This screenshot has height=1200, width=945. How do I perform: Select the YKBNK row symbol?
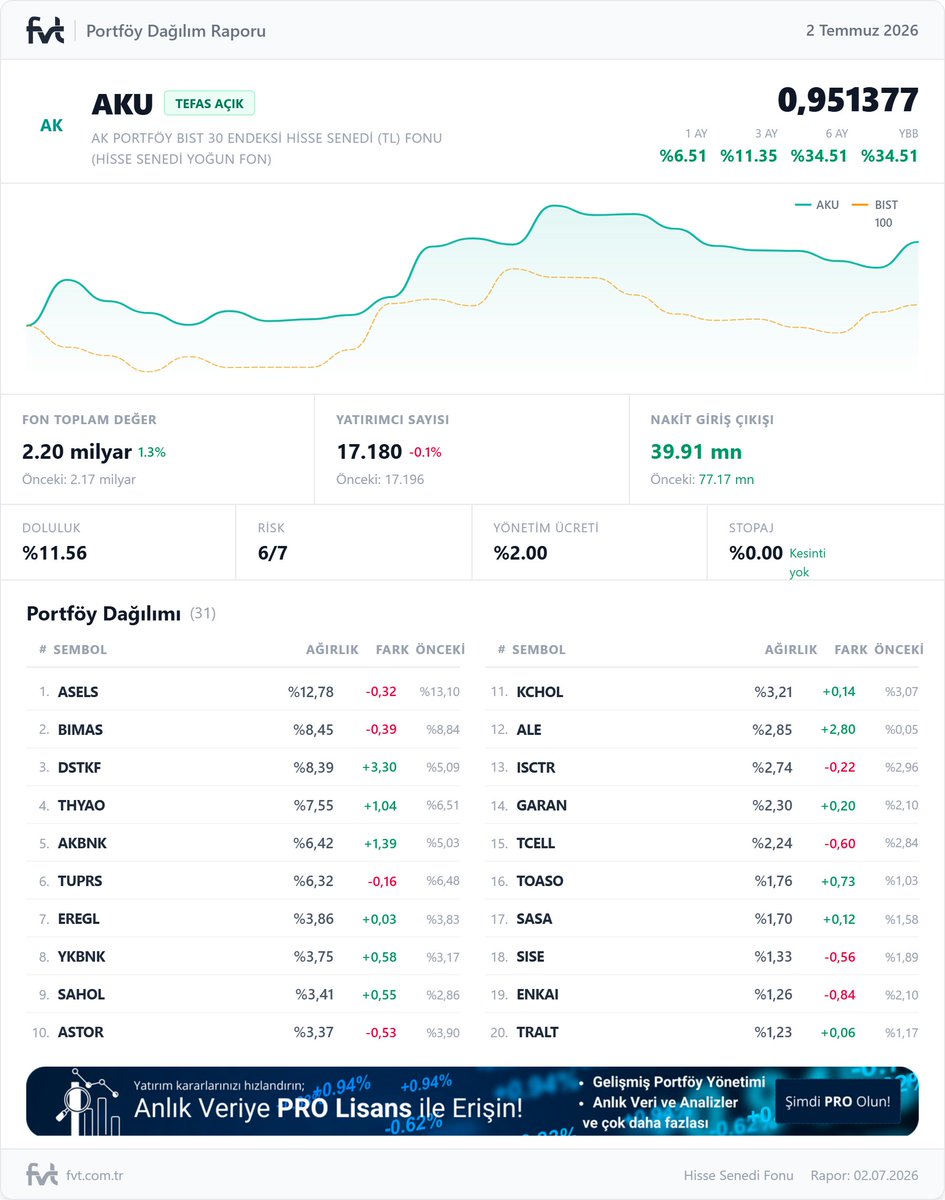coord(81,957)
